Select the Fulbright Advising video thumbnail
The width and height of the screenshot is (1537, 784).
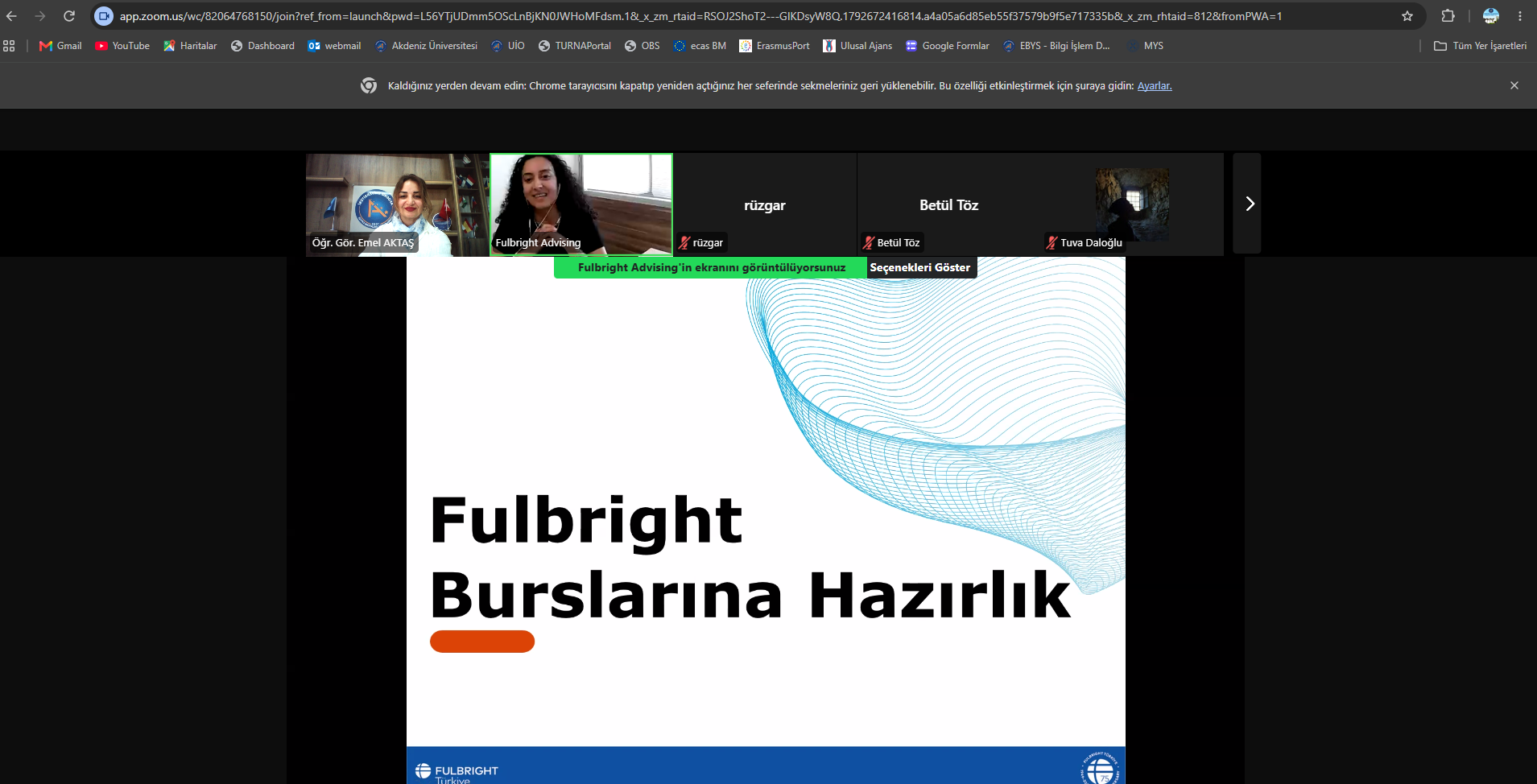(x=581, y=204)
